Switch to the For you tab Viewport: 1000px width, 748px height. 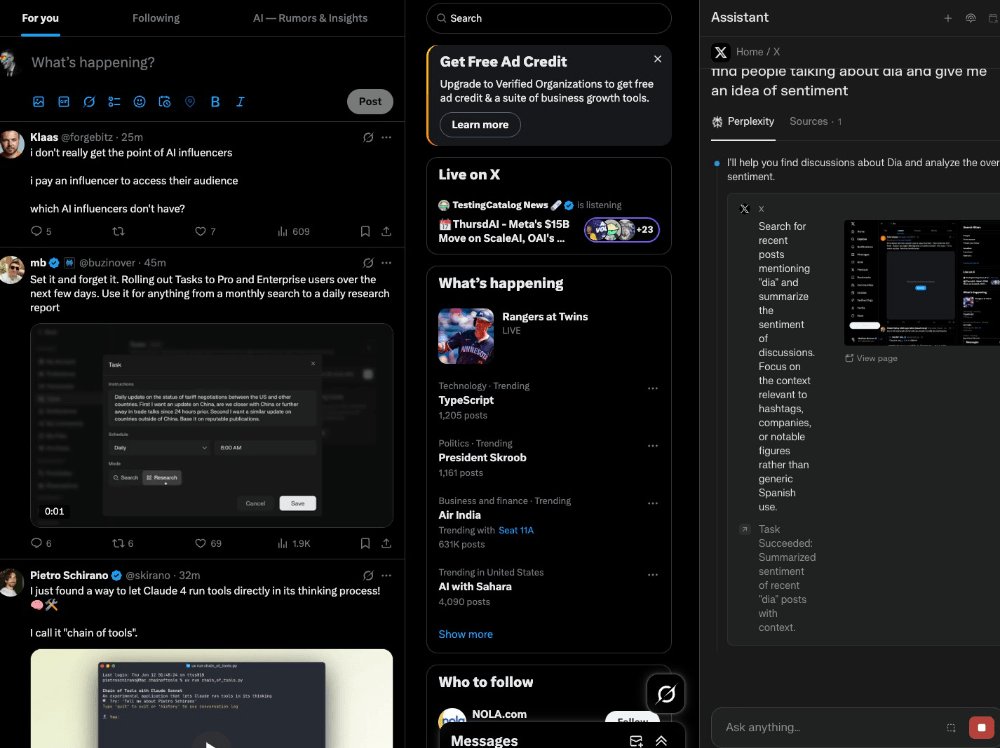click(40, 18)
